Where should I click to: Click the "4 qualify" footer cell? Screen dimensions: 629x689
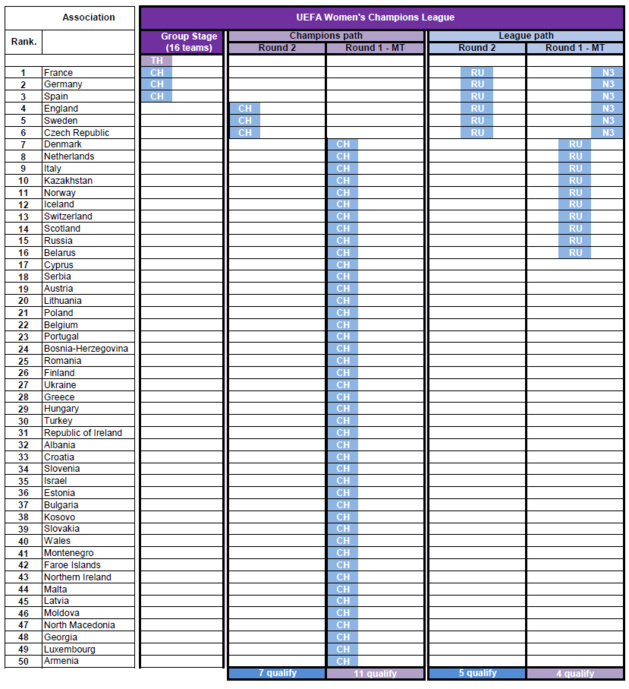(x=575, y=673)
